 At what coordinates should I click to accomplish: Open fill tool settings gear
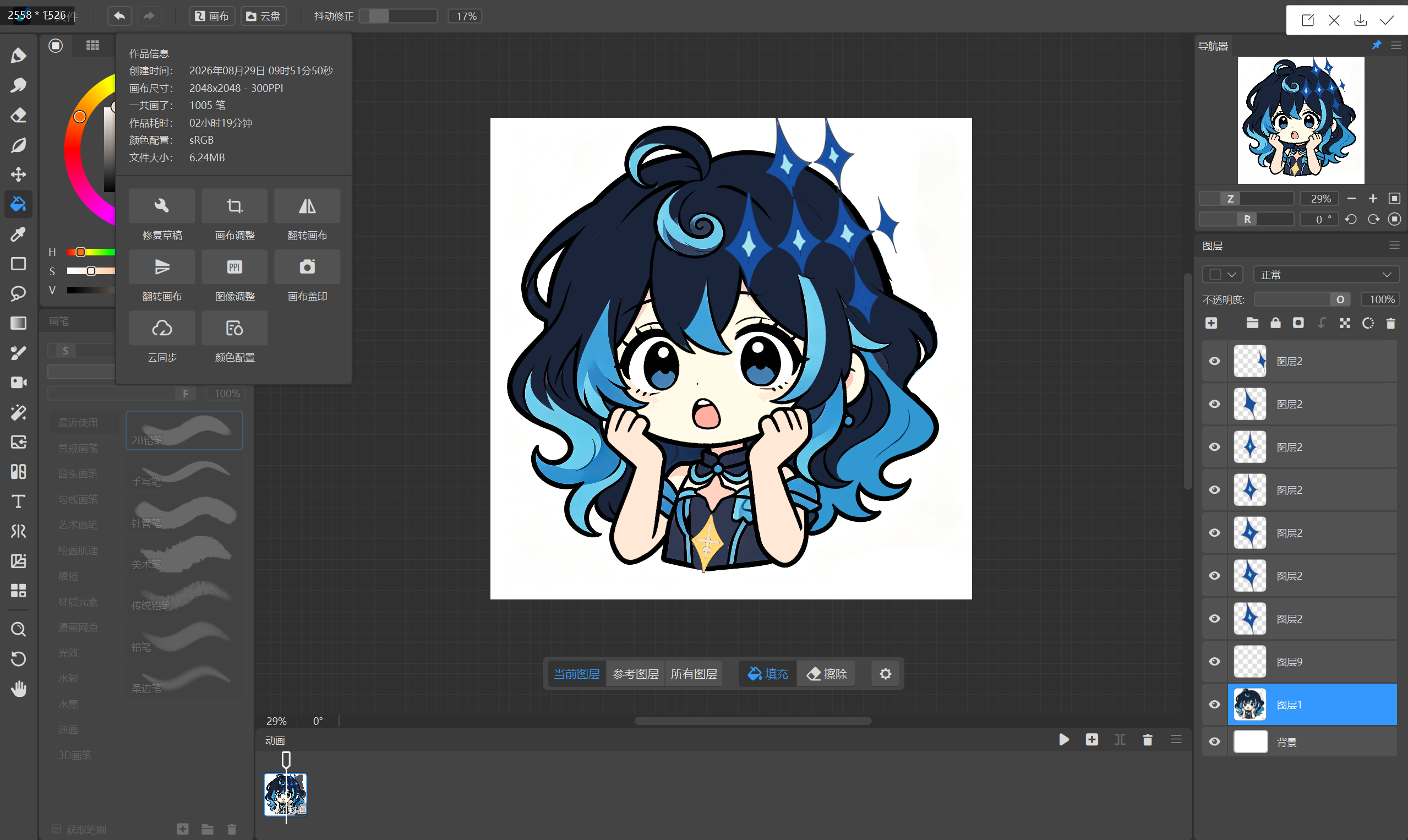[886, 674]
